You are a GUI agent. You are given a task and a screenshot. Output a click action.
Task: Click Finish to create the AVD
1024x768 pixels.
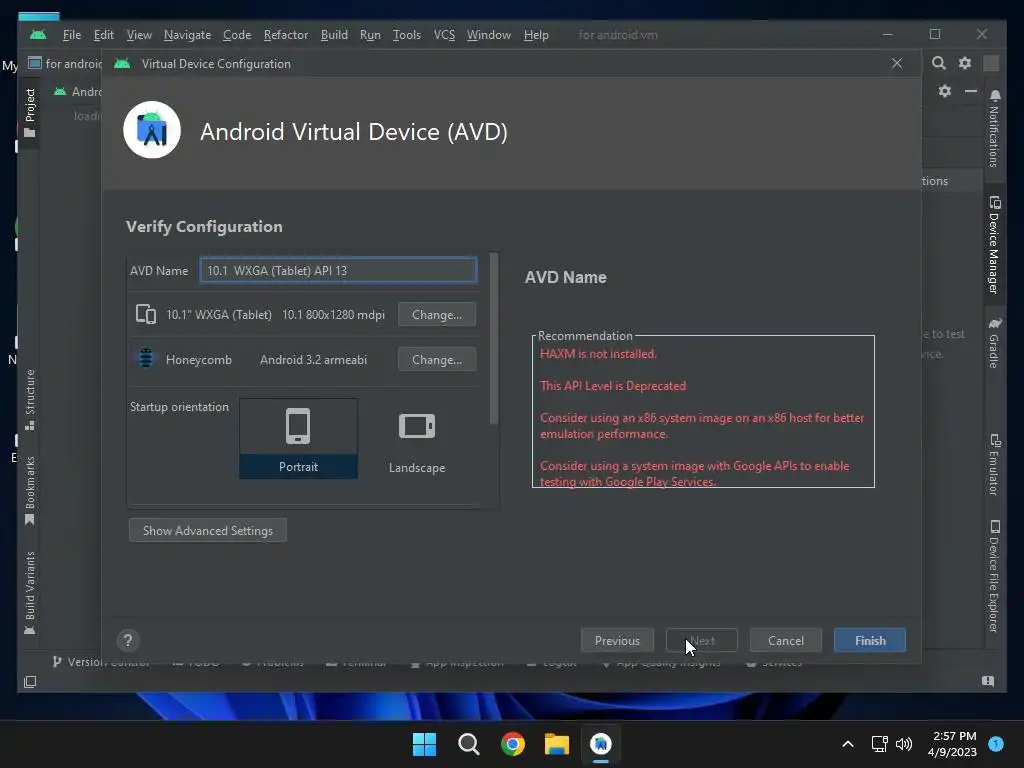click(x=870, y=641)
